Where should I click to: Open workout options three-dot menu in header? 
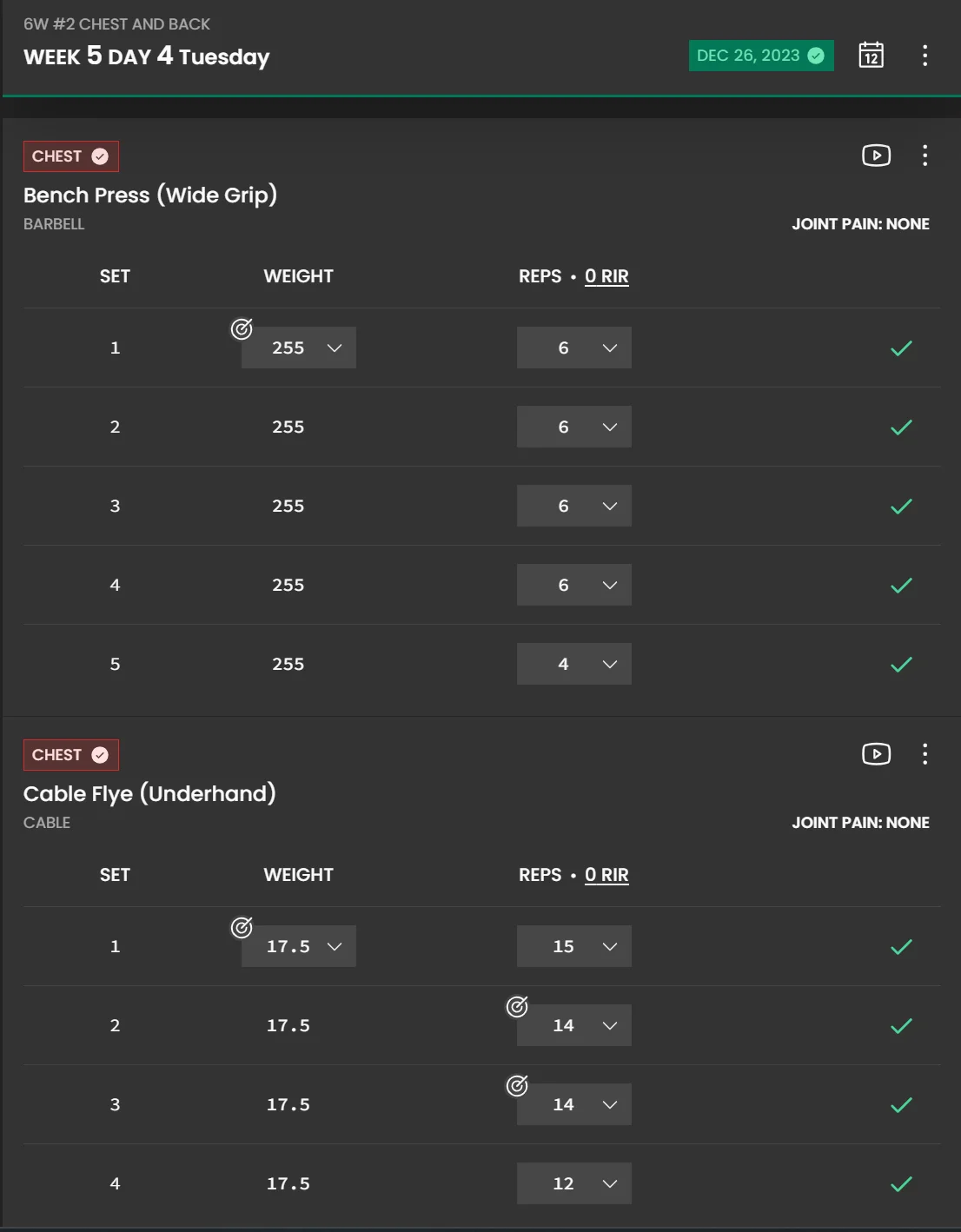point(925,56)
